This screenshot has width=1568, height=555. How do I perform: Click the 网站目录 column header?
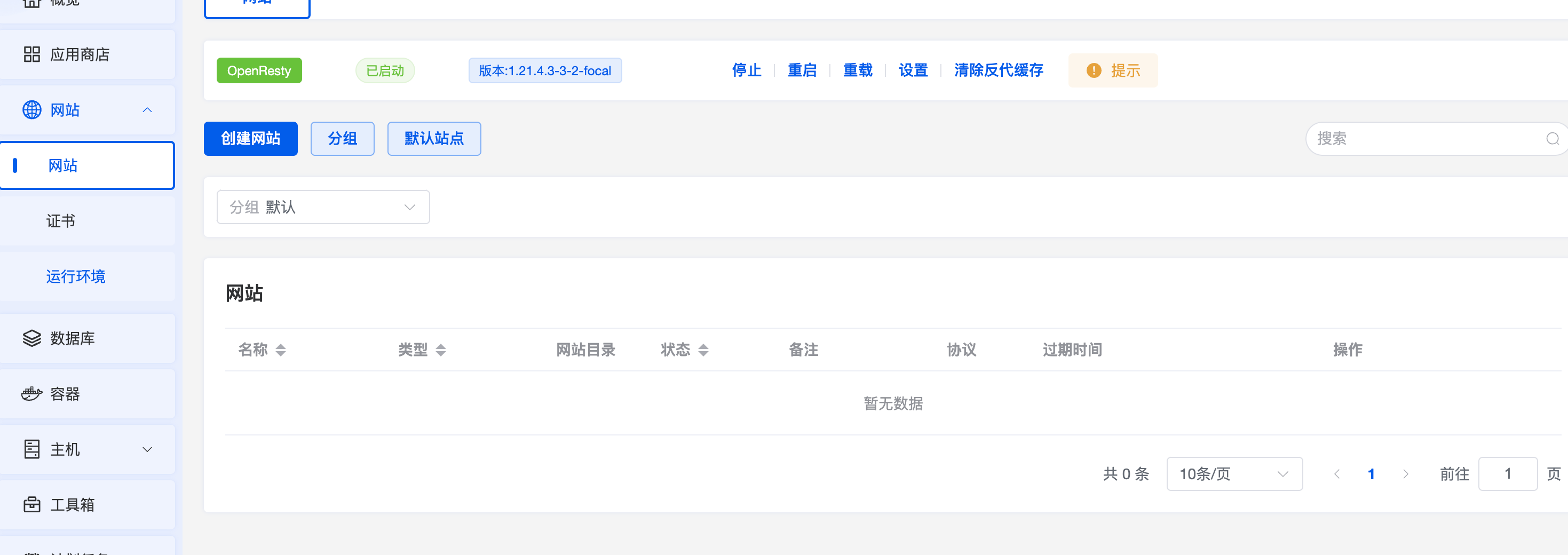point(586,350)
